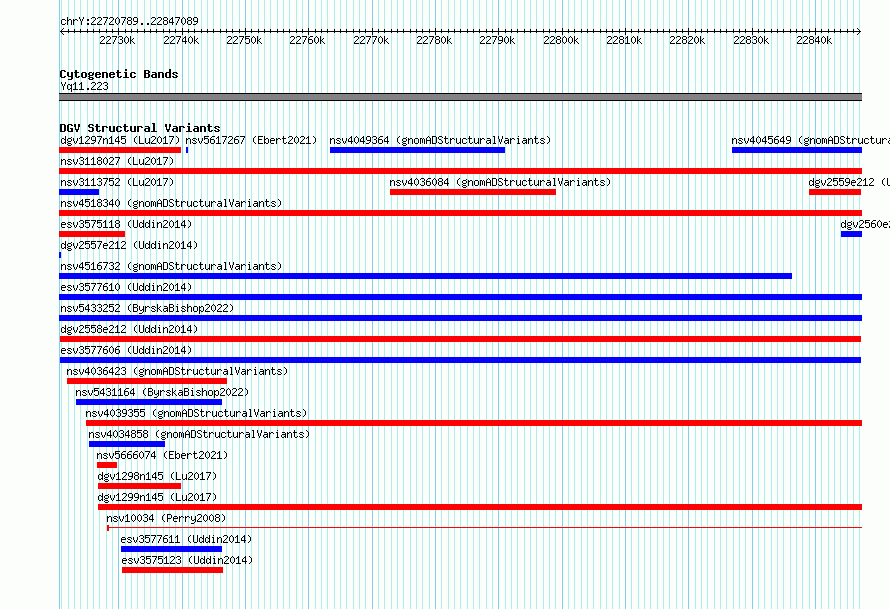Click the 22730k ruler label
Screen dimensions: 890x609
pyautogui.click(x=117, y=40)
